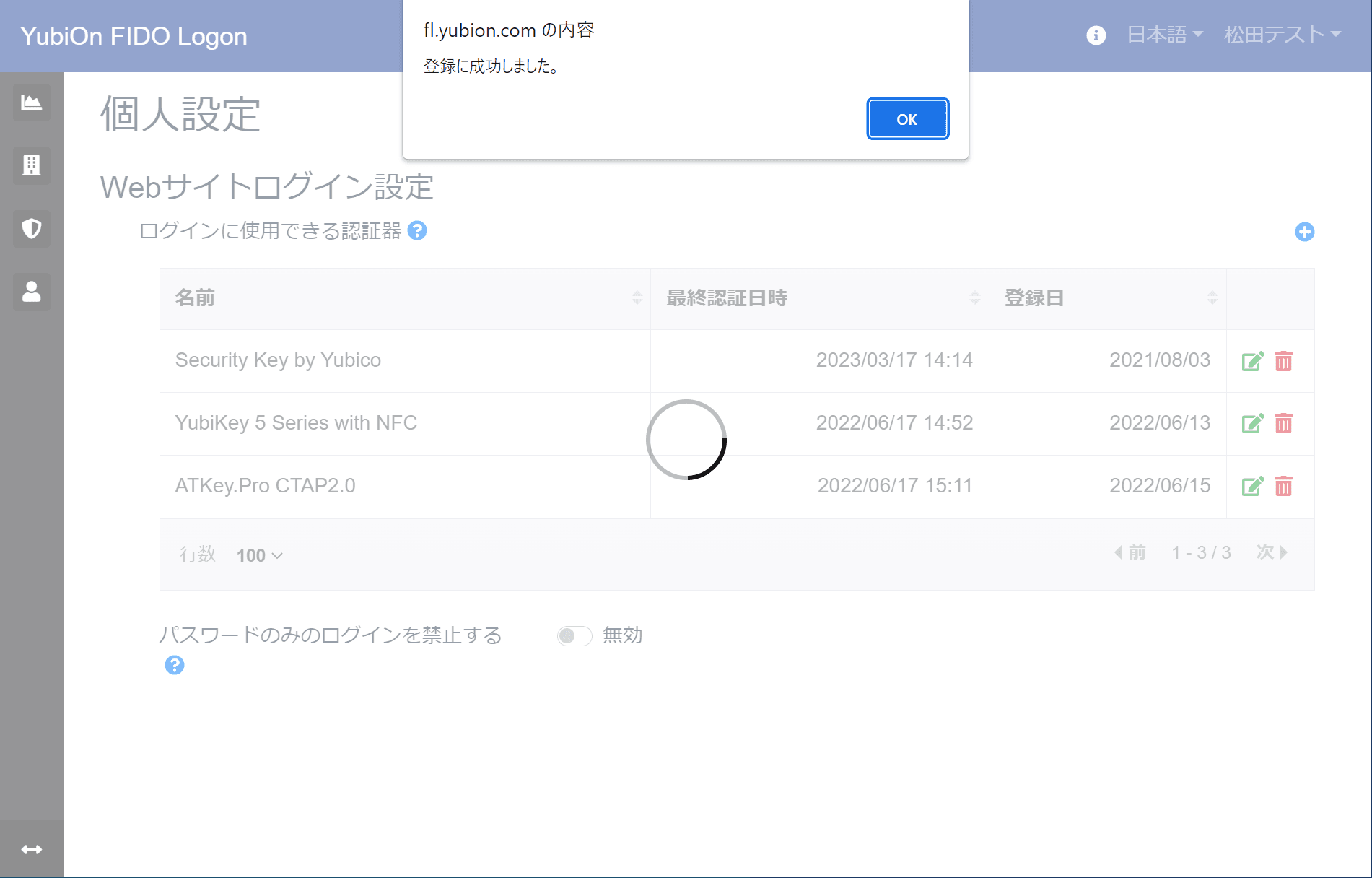Open the 行数 100 rows dropdown
Viewport: 1372px width, 878px height.
(259, 555)
